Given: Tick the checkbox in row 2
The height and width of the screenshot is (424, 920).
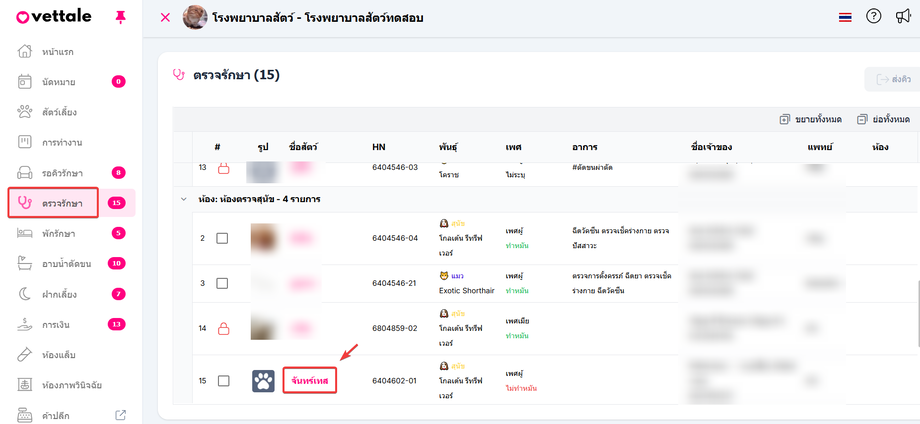Looking at the screenshot, I should click(222, 239).
